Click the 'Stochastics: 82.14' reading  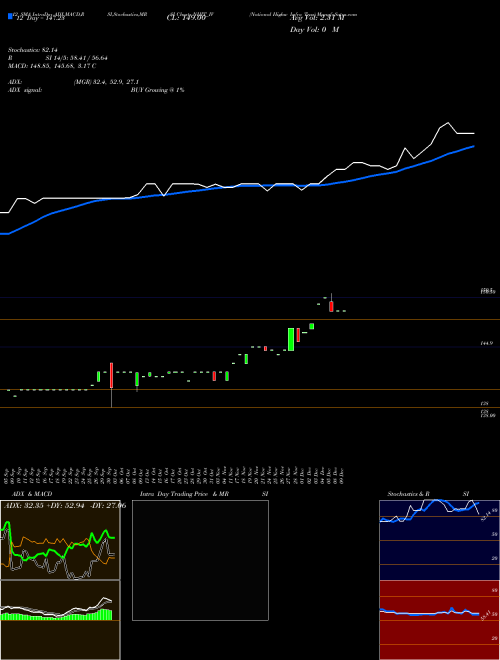pos(32,50)
